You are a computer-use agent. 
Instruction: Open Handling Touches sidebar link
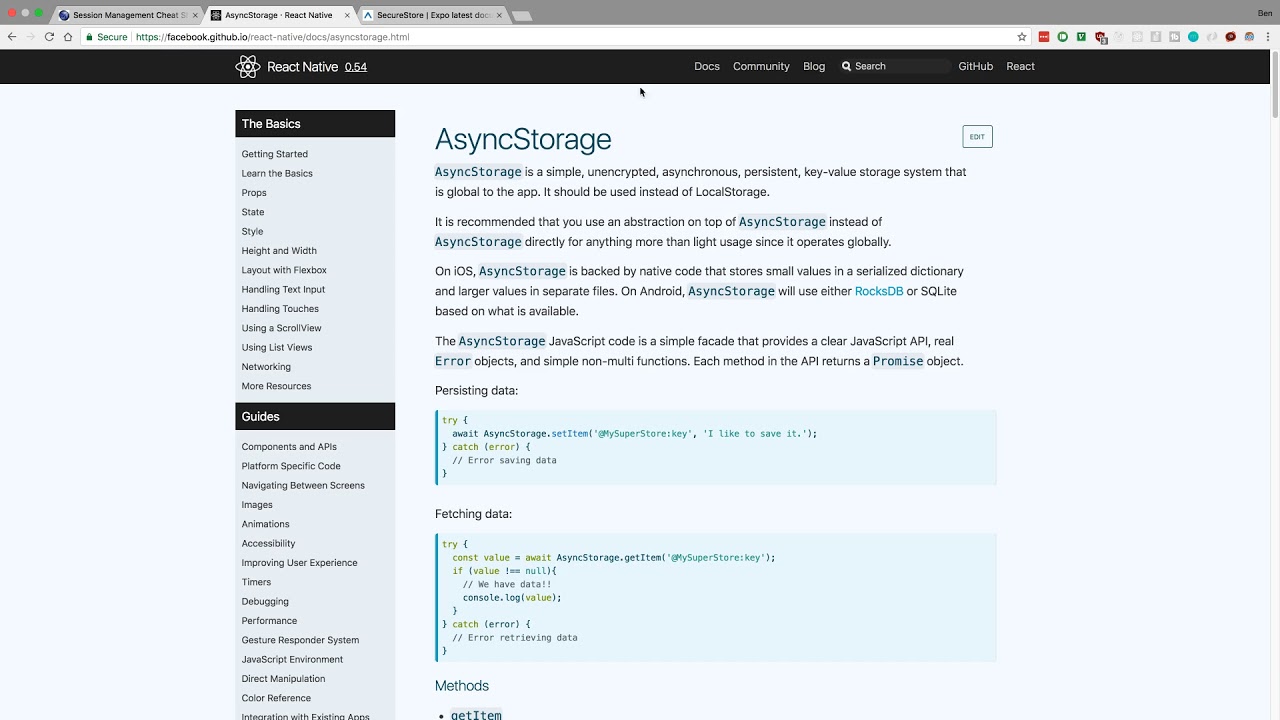pyautogui.click(x=280, y=309)
